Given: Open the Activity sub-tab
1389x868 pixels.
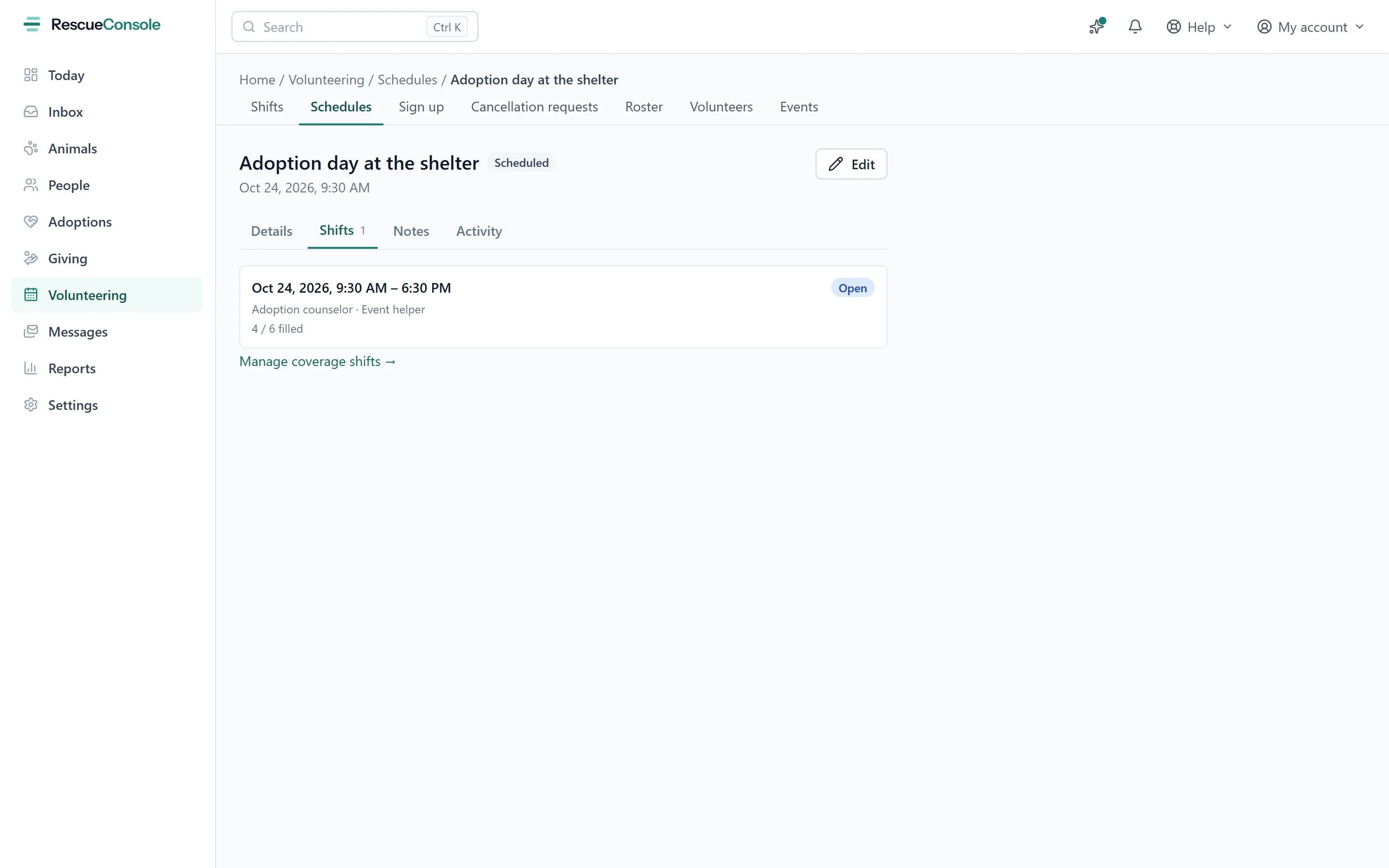Looking at the screenshot, I should pos(479,231).
